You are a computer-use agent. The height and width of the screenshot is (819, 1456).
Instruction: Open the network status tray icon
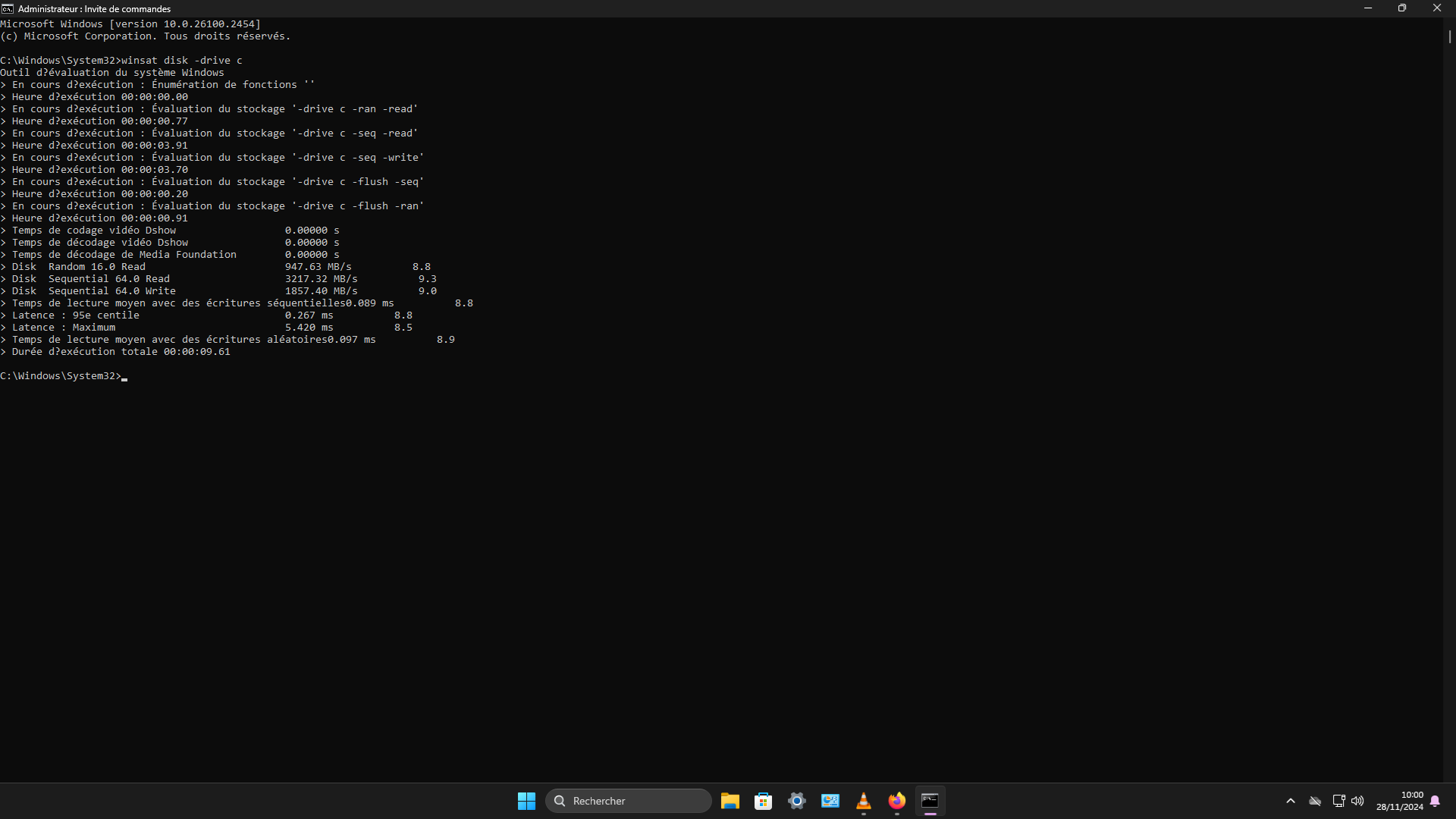[1338, 801]
